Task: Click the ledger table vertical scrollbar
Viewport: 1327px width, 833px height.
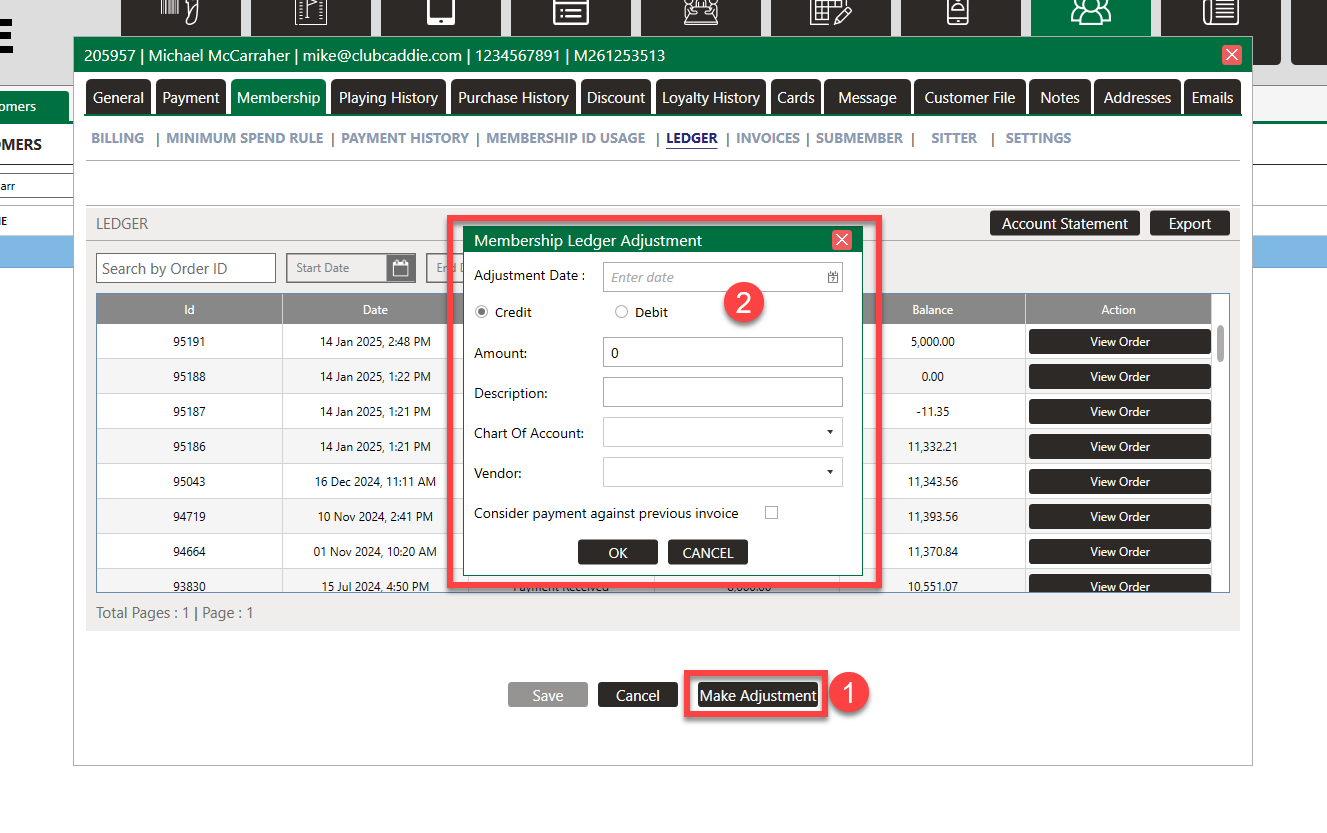Action: click(x=1221, y=343)
